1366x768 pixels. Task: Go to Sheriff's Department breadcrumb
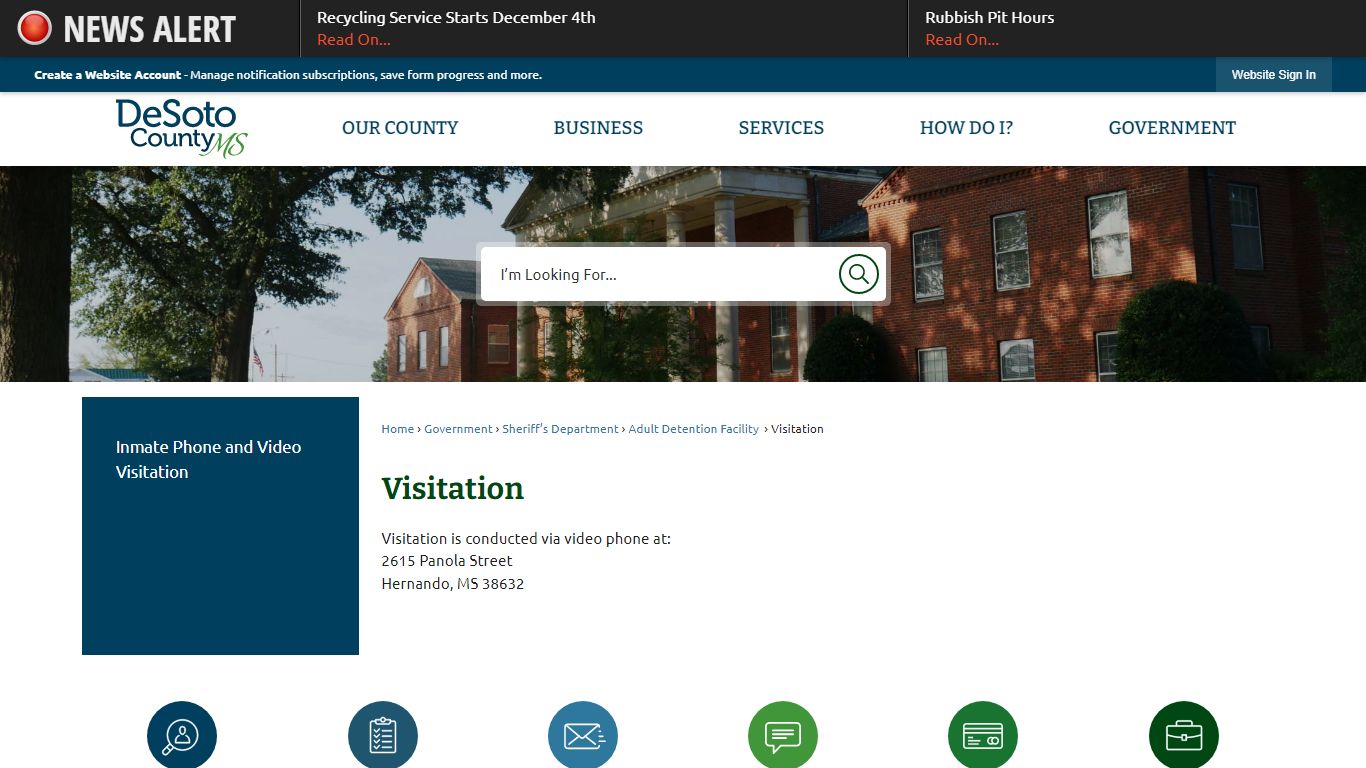(560, 429)
